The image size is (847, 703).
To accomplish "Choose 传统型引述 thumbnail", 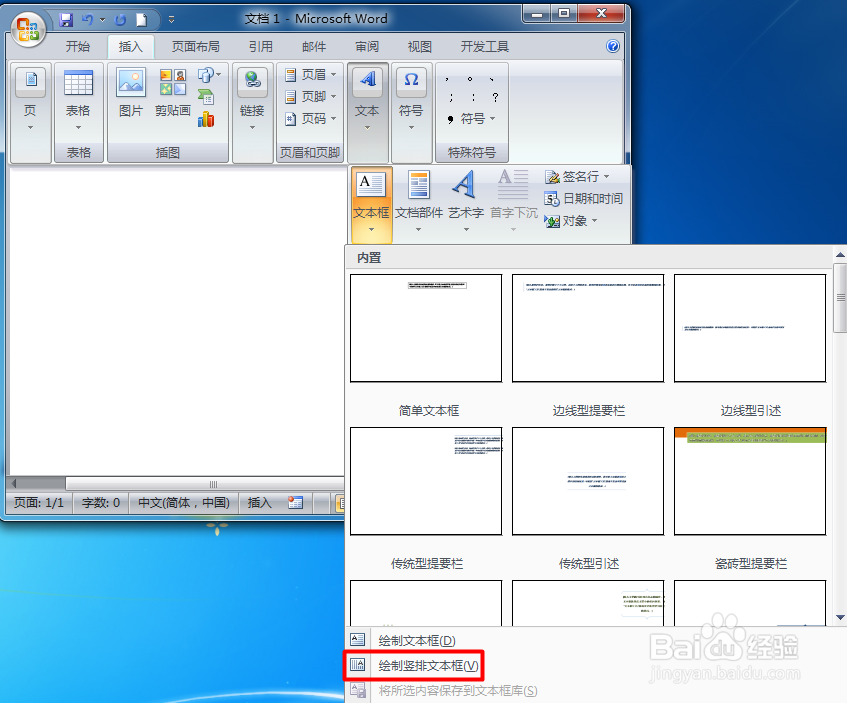I will [588, 481].
